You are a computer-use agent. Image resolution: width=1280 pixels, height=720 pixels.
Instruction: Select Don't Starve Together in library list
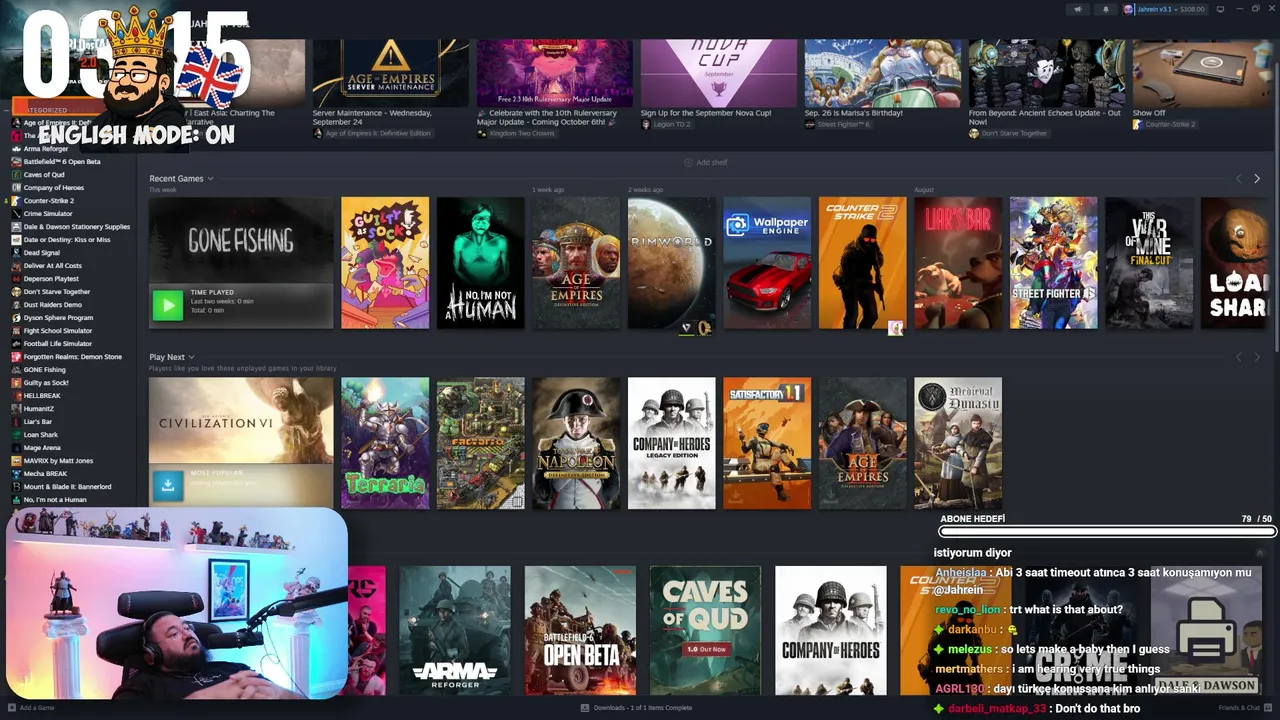56,292
